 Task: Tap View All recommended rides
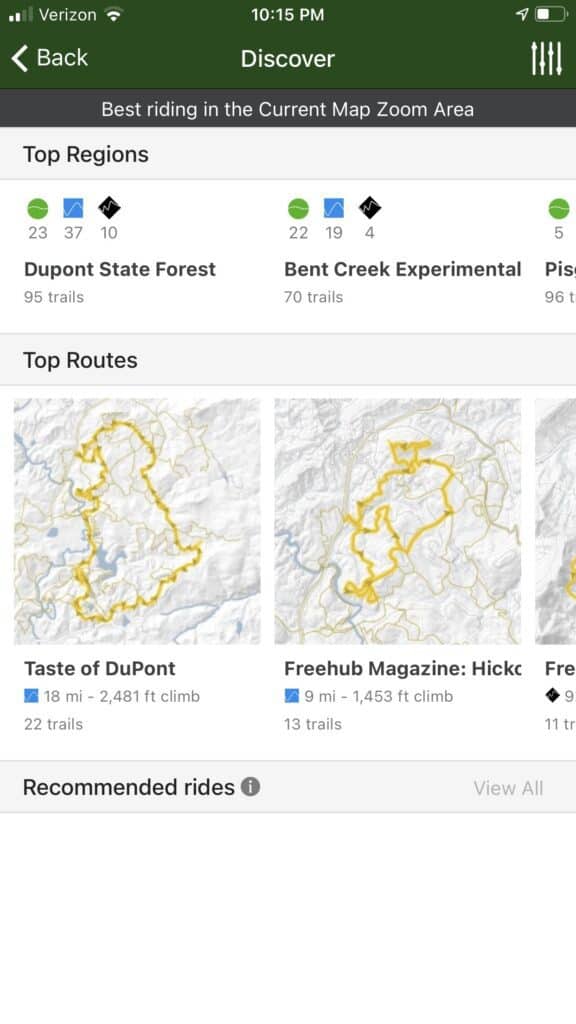508,788
